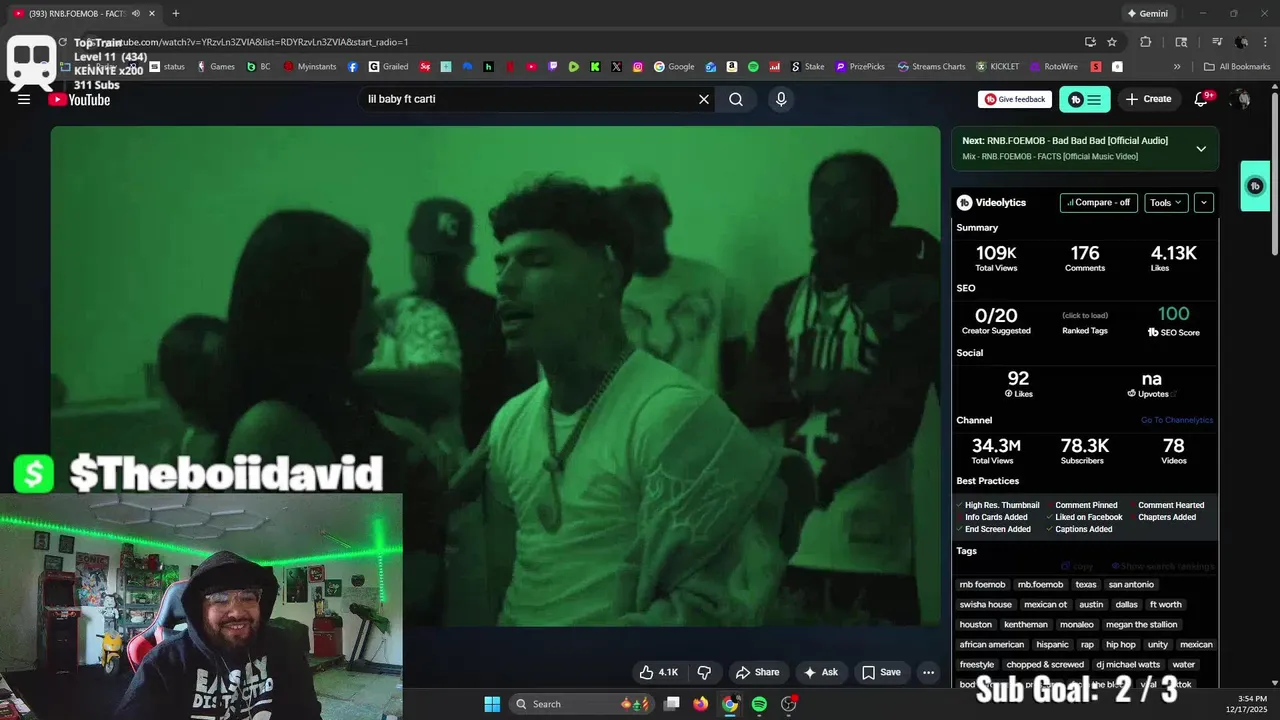
Task: Open Instagram bookmark icon
Action: (x=638, y=67)
